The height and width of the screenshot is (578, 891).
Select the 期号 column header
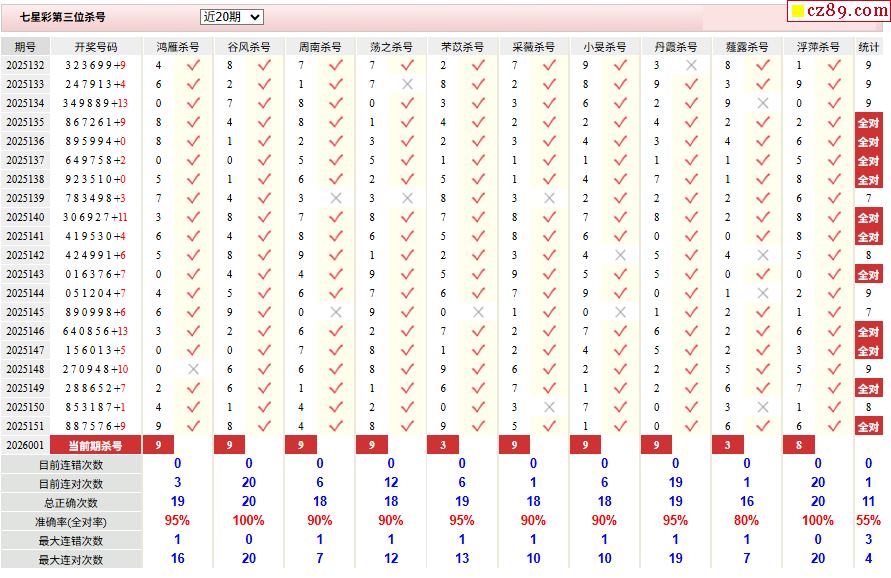point(25,47)
